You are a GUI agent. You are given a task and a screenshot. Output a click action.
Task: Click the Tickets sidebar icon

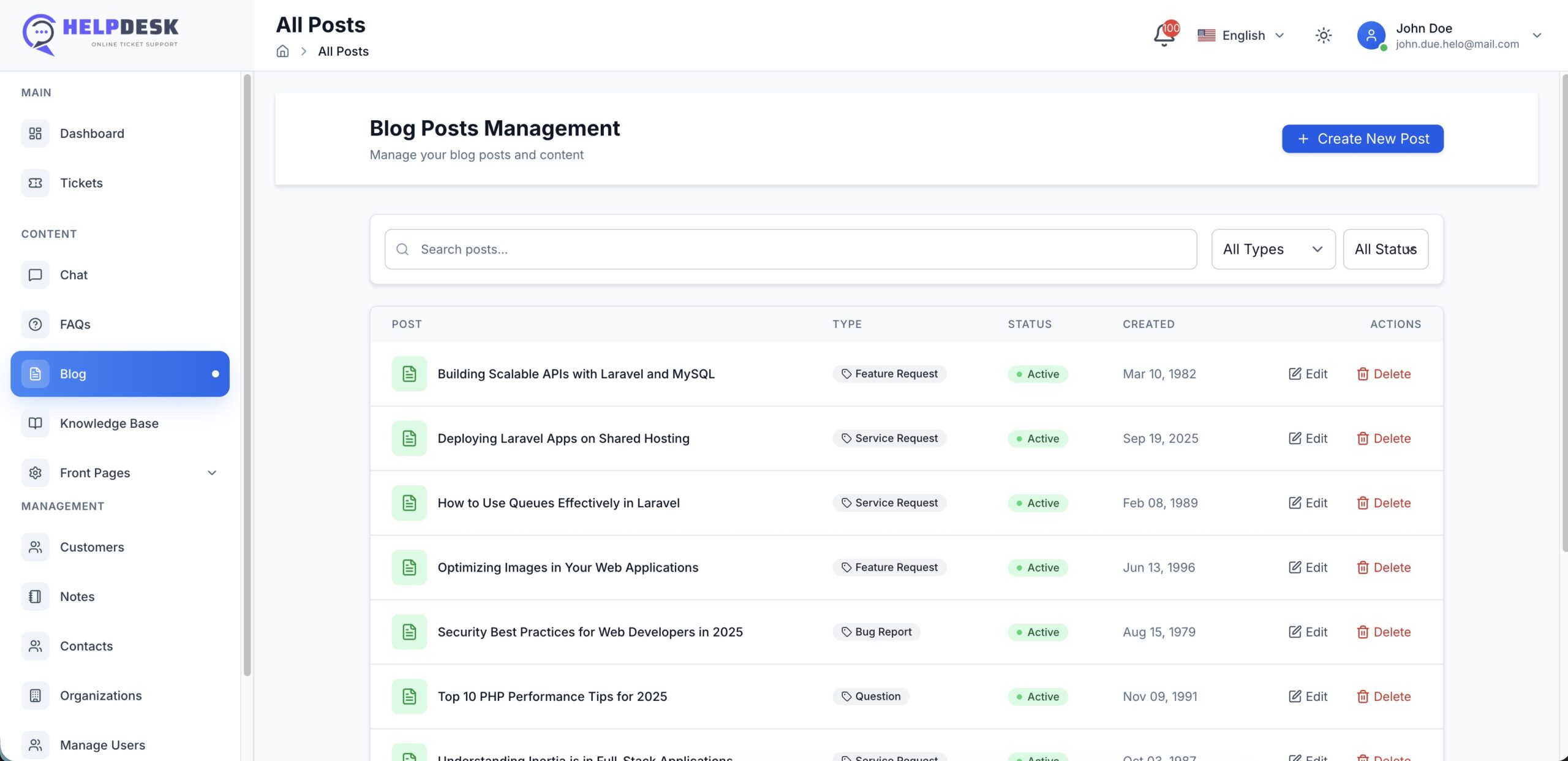(x=36, y=183)
